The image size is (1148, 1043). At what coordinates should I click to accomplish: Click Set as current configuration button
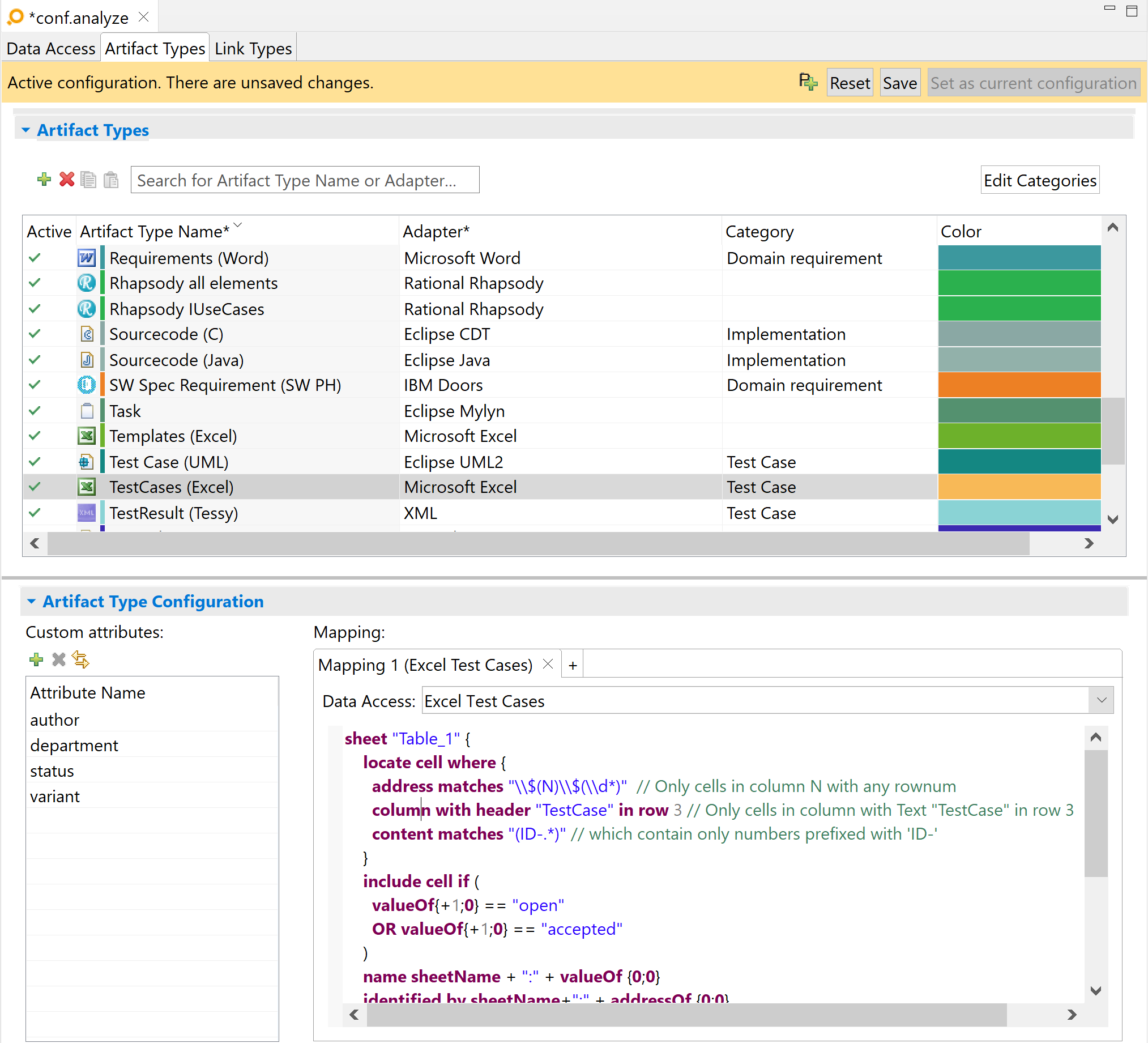[x=1034, y=83]
